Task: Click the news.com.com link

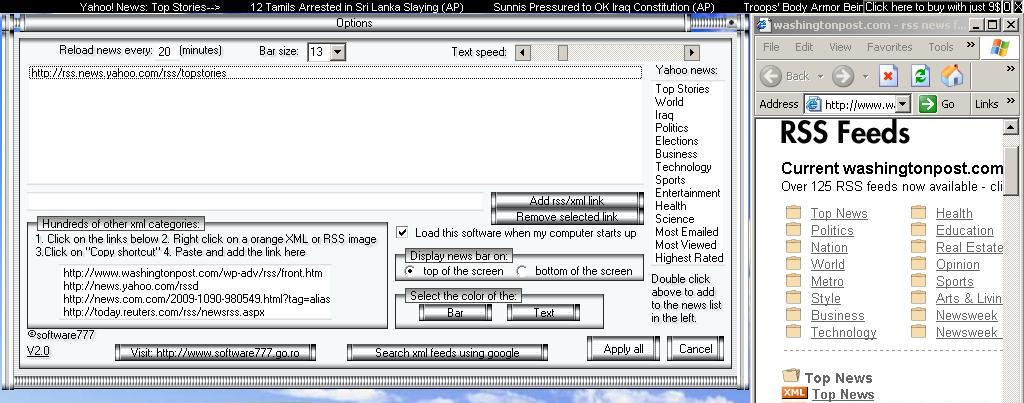Action: coord(196,299)
